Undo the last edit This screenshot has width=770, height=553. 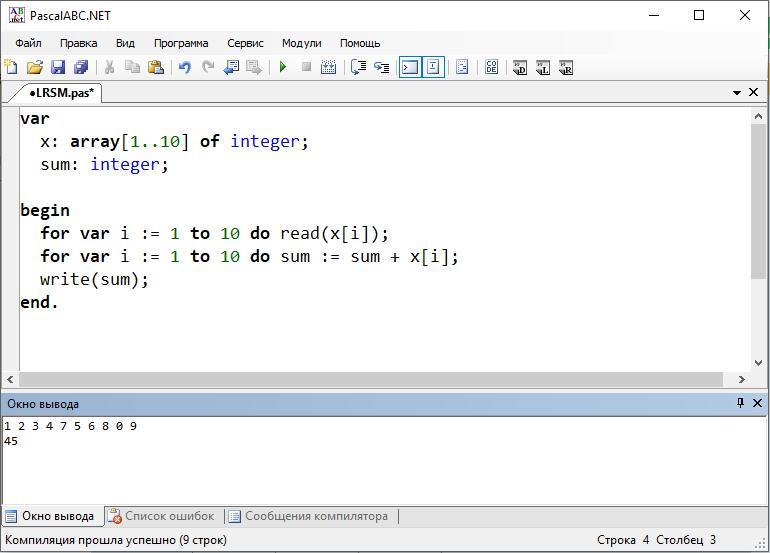click(x=185, y=68)
